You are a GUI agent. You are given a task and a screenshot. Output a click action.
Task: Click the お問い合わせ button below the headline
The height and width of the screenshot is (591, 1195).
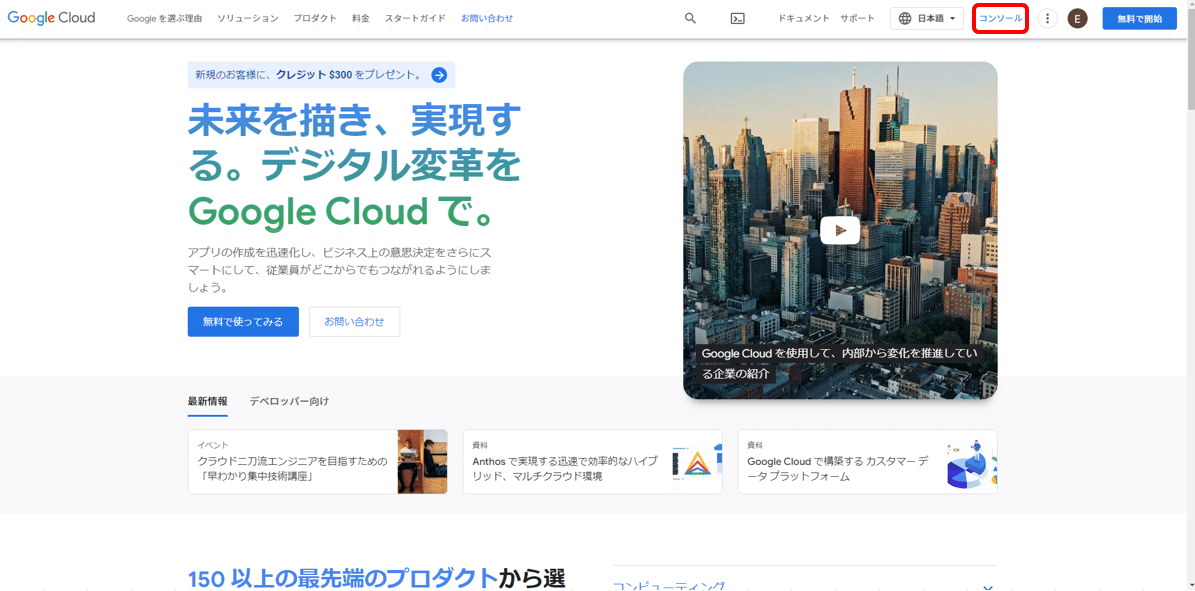(354, 322)
